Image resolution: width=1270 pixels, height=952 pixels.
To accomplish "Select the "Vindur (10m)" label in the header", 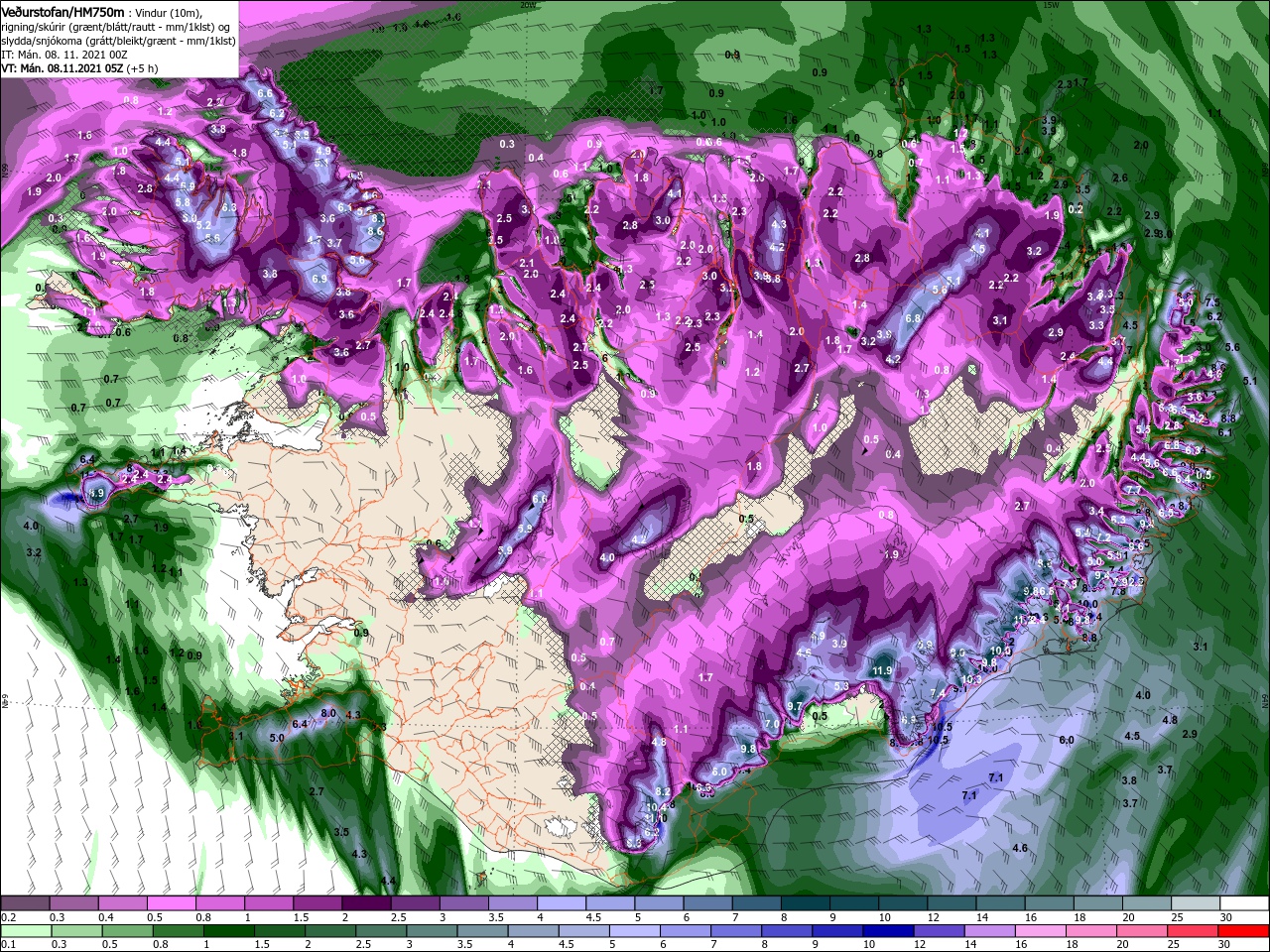I will pyautogui.click(x=169, y=12).
